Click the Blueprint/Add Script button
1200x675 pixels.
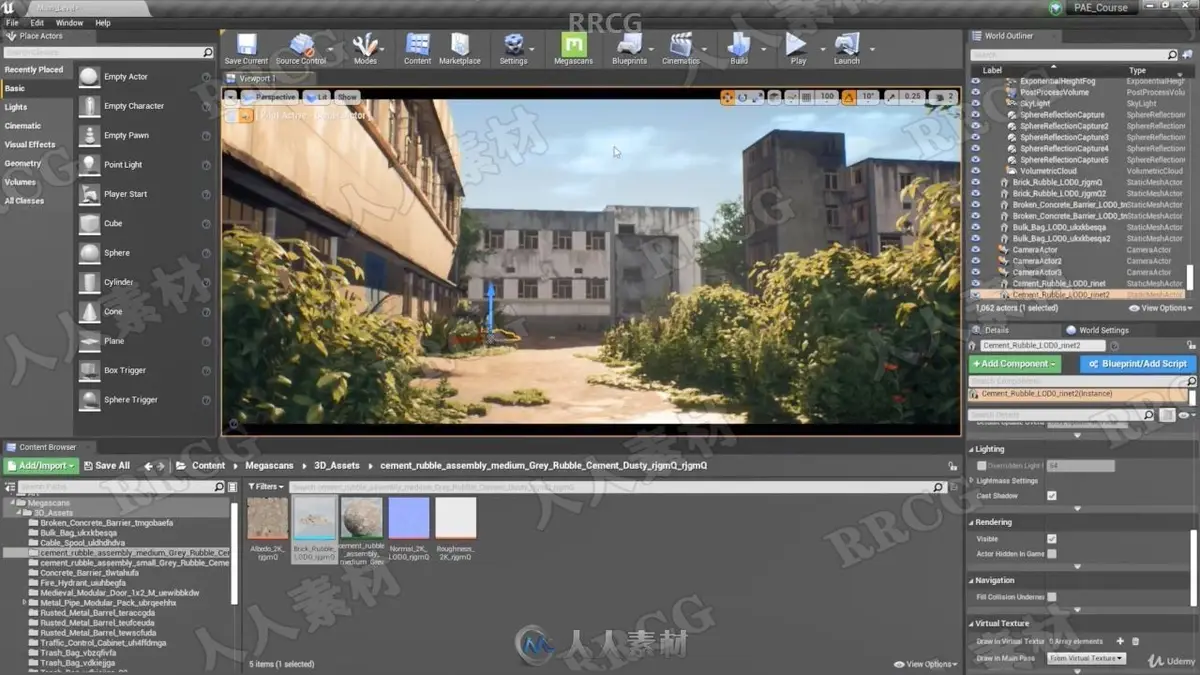tap(1138, 364)
